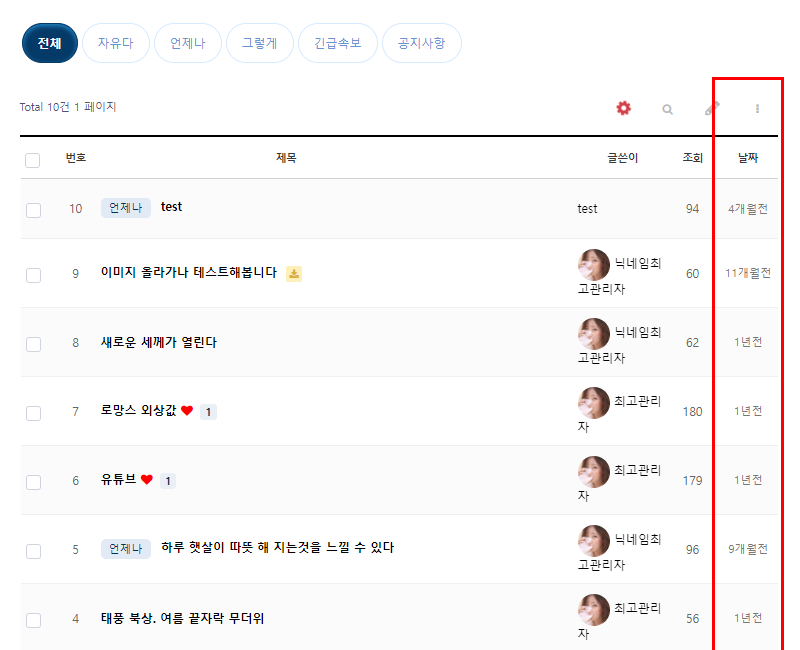Open the 공지사항 category tab
800x650 pixels.
pos(421,44)
